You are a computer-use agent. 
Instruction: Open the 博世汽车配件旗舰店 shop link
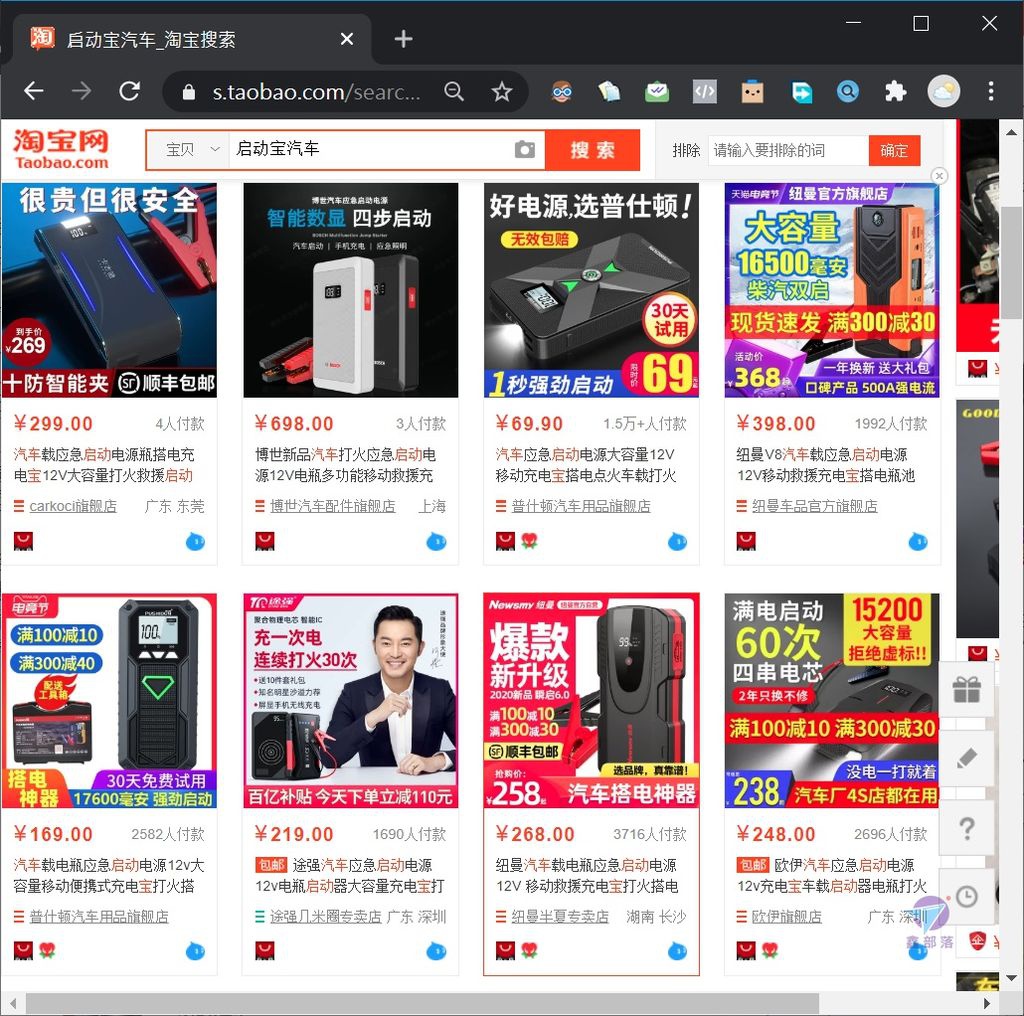(332, 506)
